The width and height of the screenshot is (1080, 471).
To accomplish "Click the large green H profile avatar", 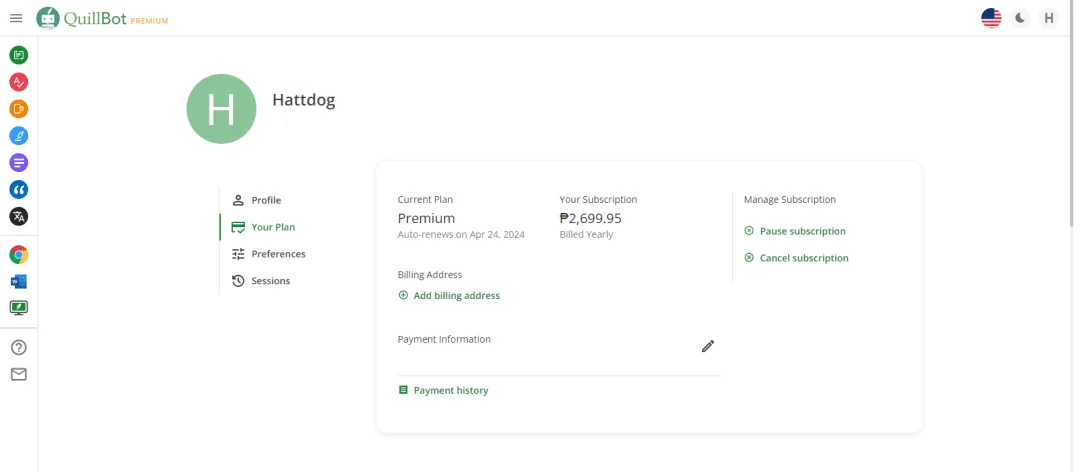I will click(221, 109).
